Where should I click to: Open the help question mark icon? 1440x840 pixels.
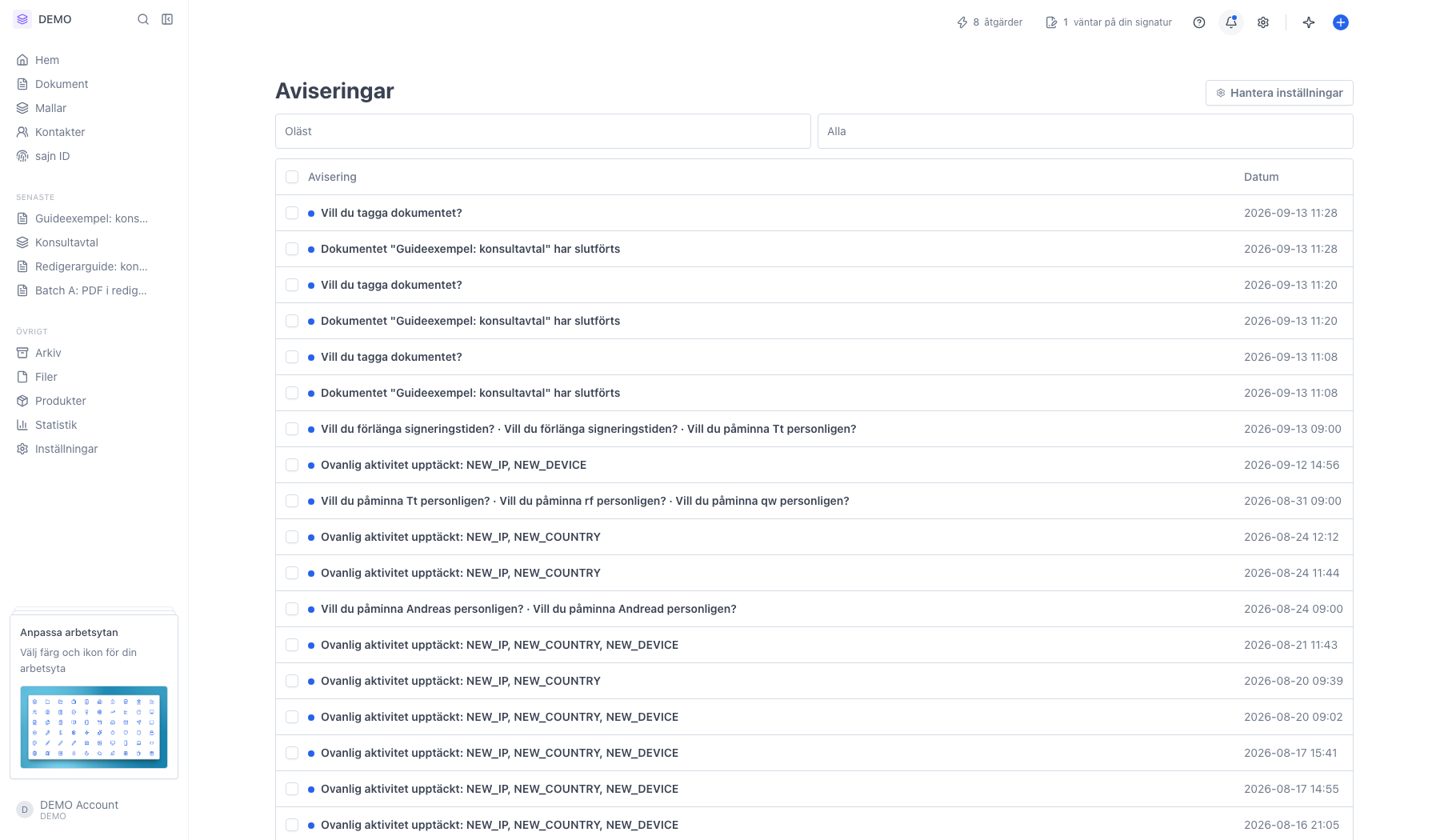coord(1198,22)
